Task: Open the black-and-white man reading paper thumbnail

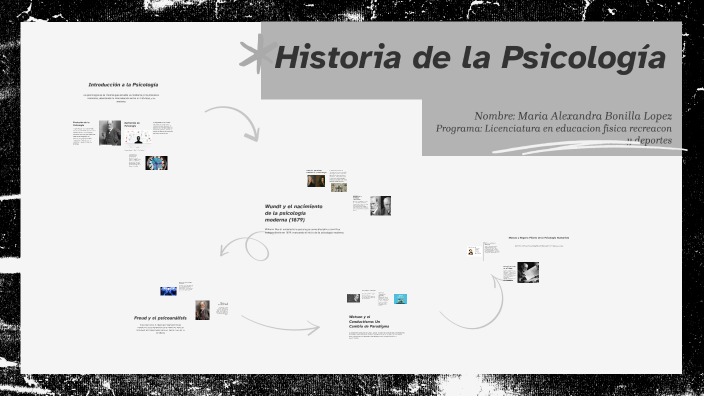Action: (x=528, y=272)
